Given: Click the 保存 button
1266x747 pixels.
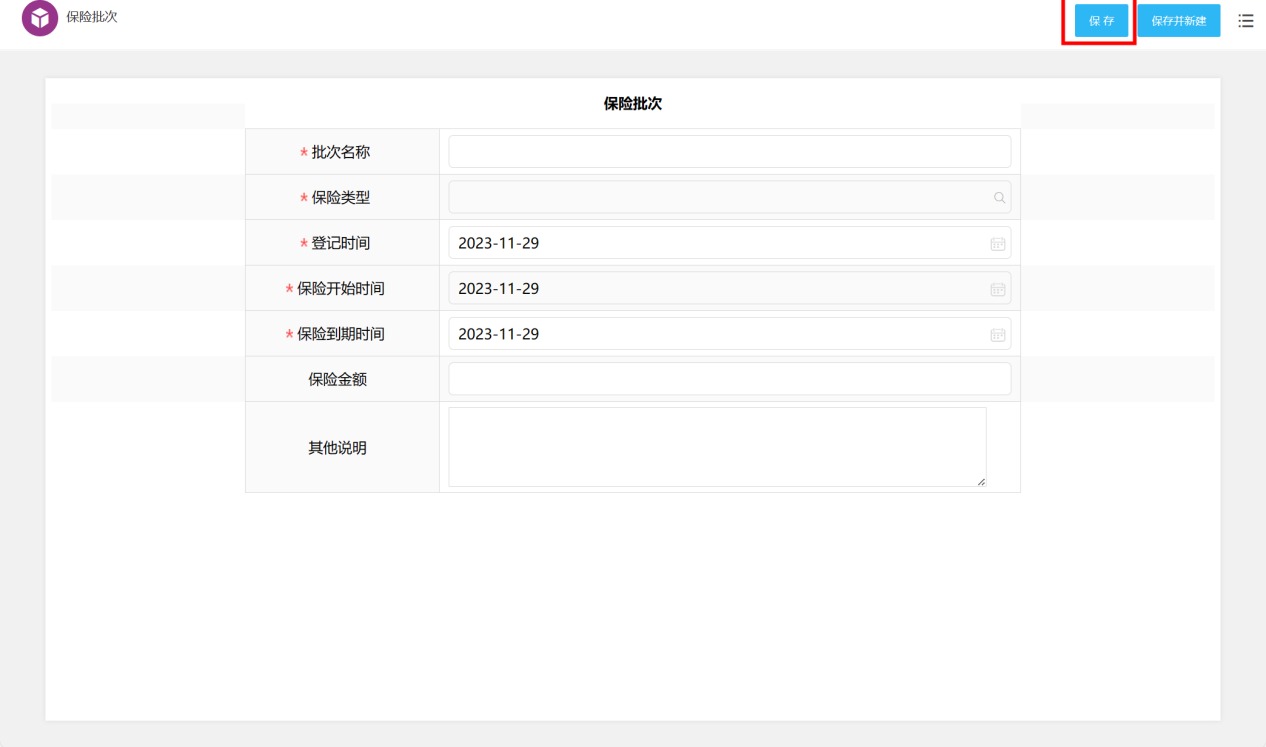Looking at the screenshot, I should point(1101,21).
